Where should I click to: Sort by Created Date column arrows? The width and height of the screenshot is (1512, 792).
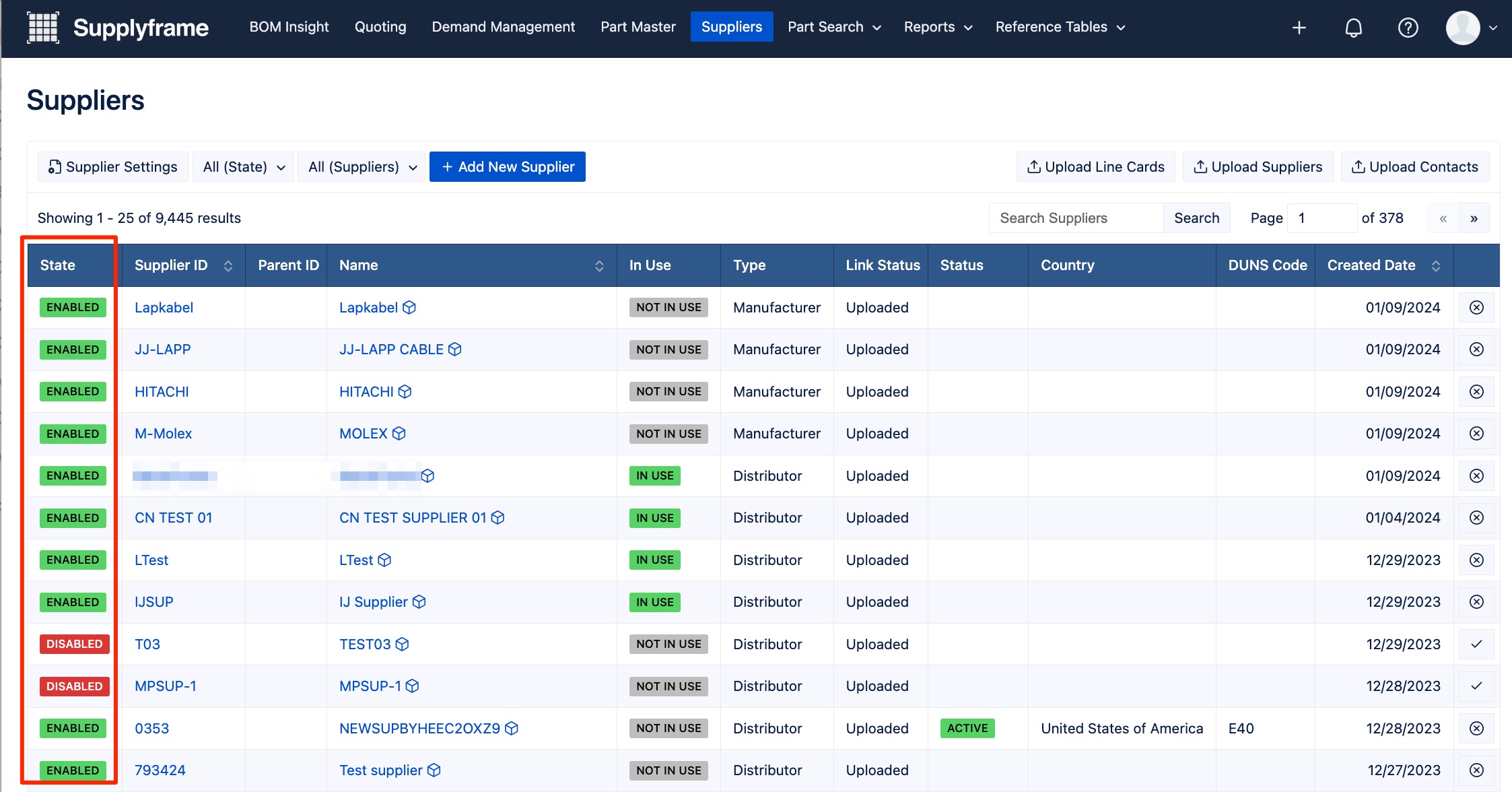click(x=1436, y=266)
